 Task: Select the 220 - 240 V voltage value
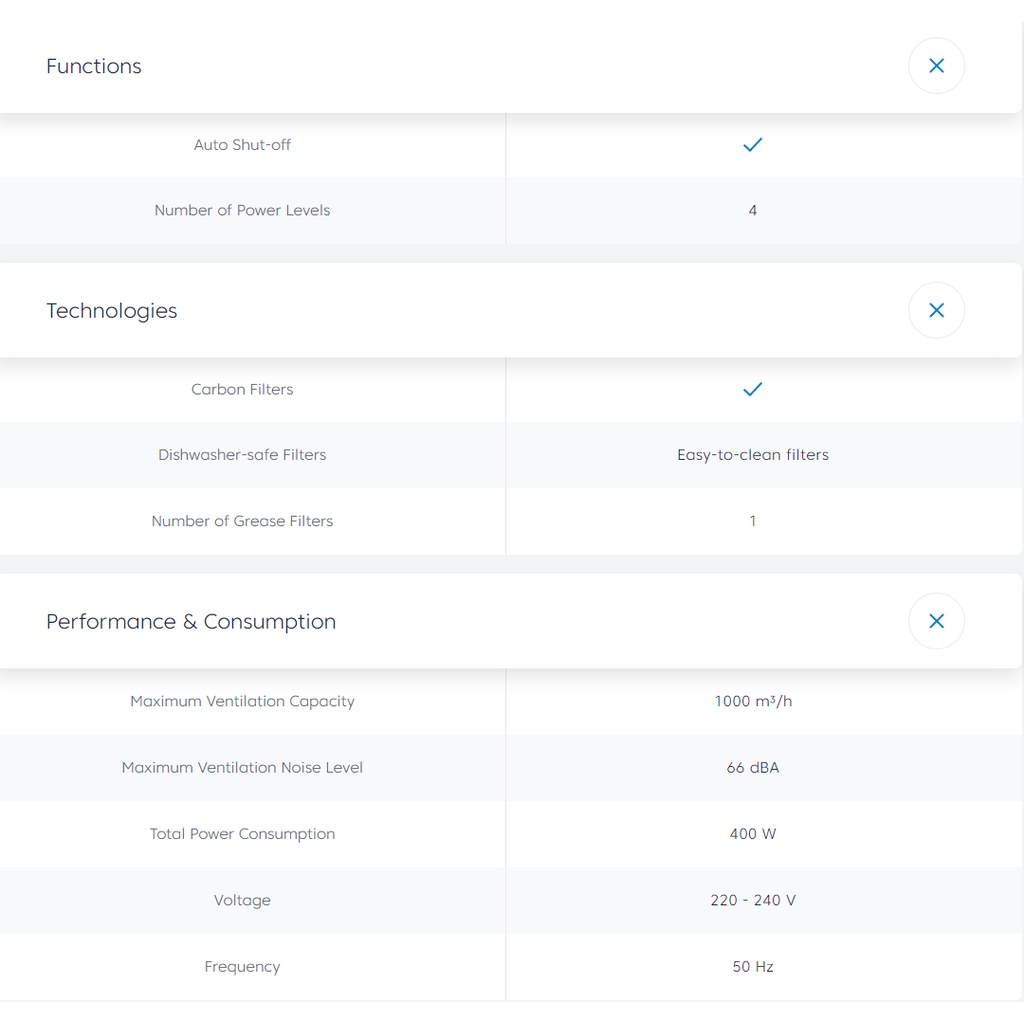point(753,900)
